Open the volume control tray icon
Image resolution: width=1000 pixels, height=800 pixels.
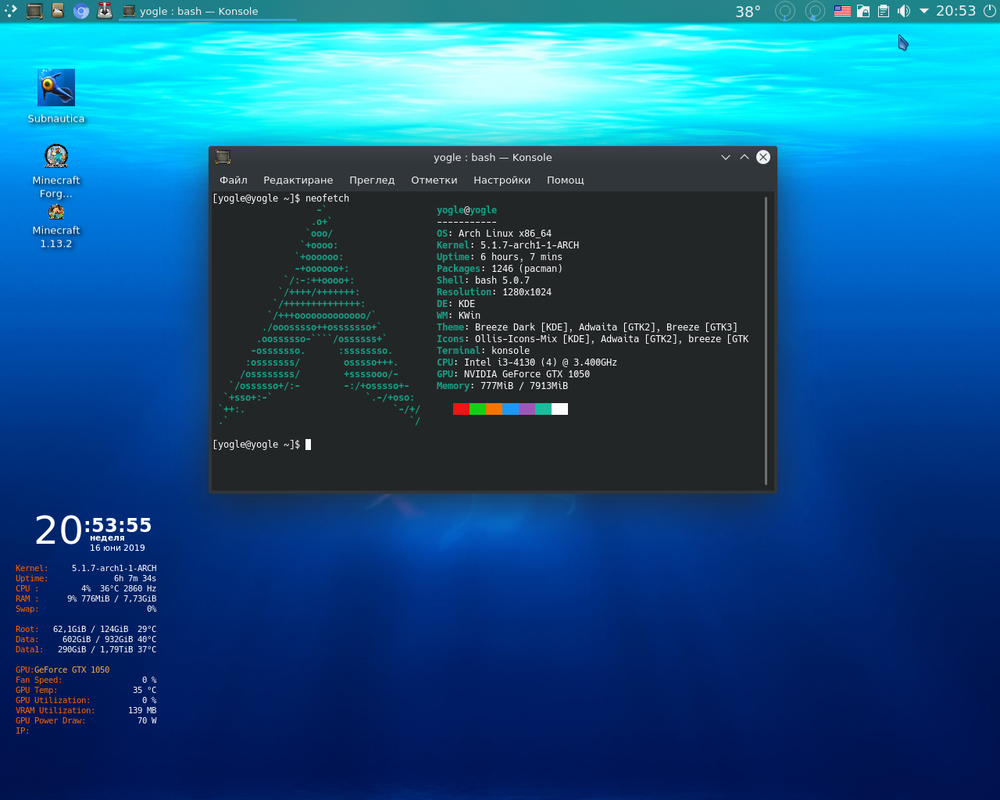pyautogui.click(x=904, y=11)
